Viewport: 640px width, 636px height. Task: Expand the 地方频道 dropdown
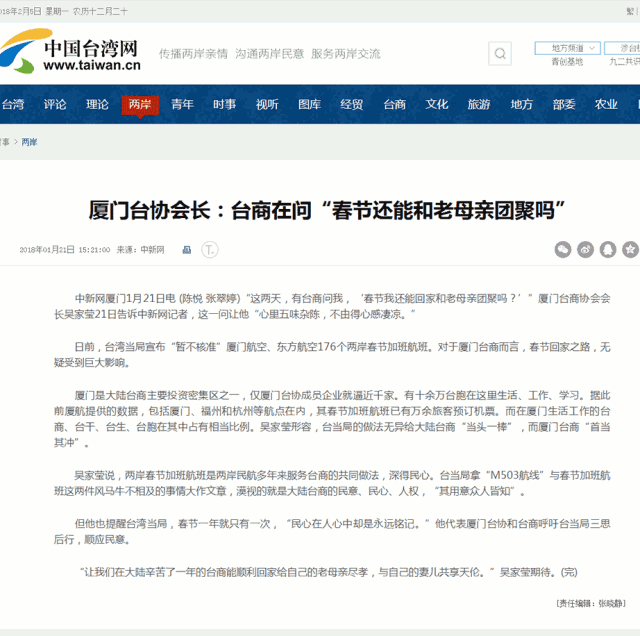[x=567, y=47]
